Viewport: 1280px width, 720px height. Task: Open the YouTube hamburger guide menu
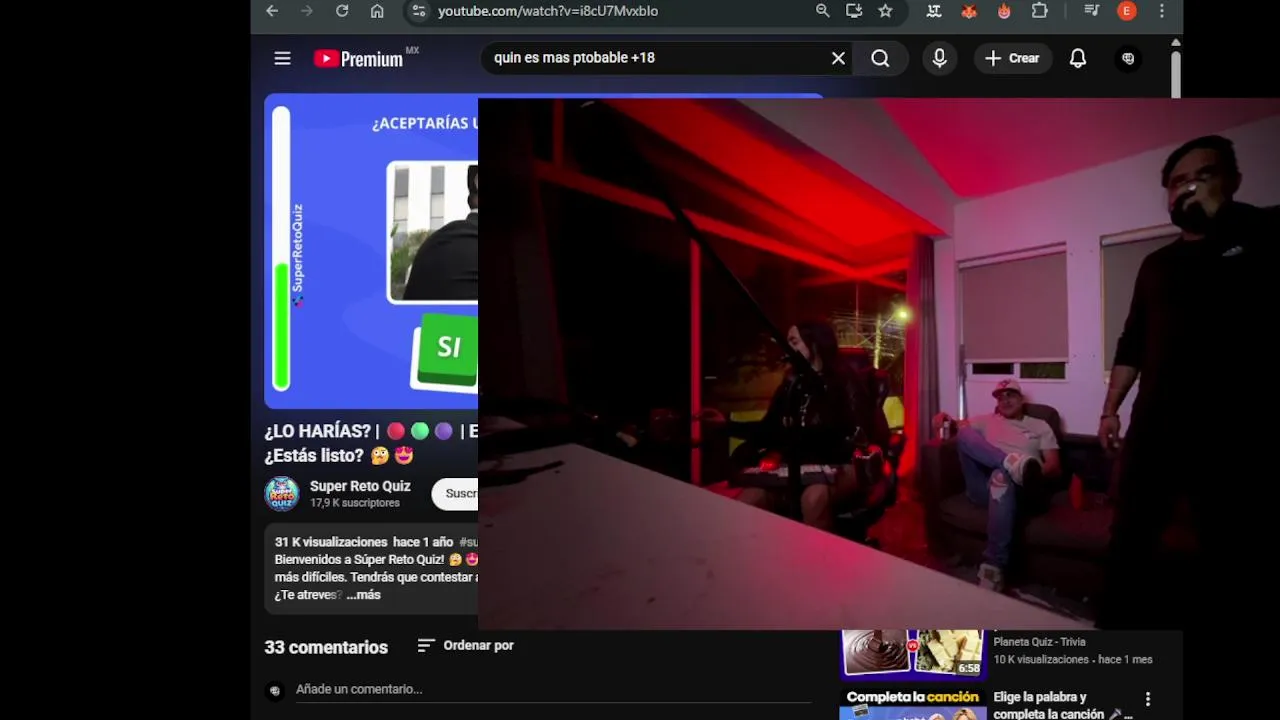coord(283,58)
